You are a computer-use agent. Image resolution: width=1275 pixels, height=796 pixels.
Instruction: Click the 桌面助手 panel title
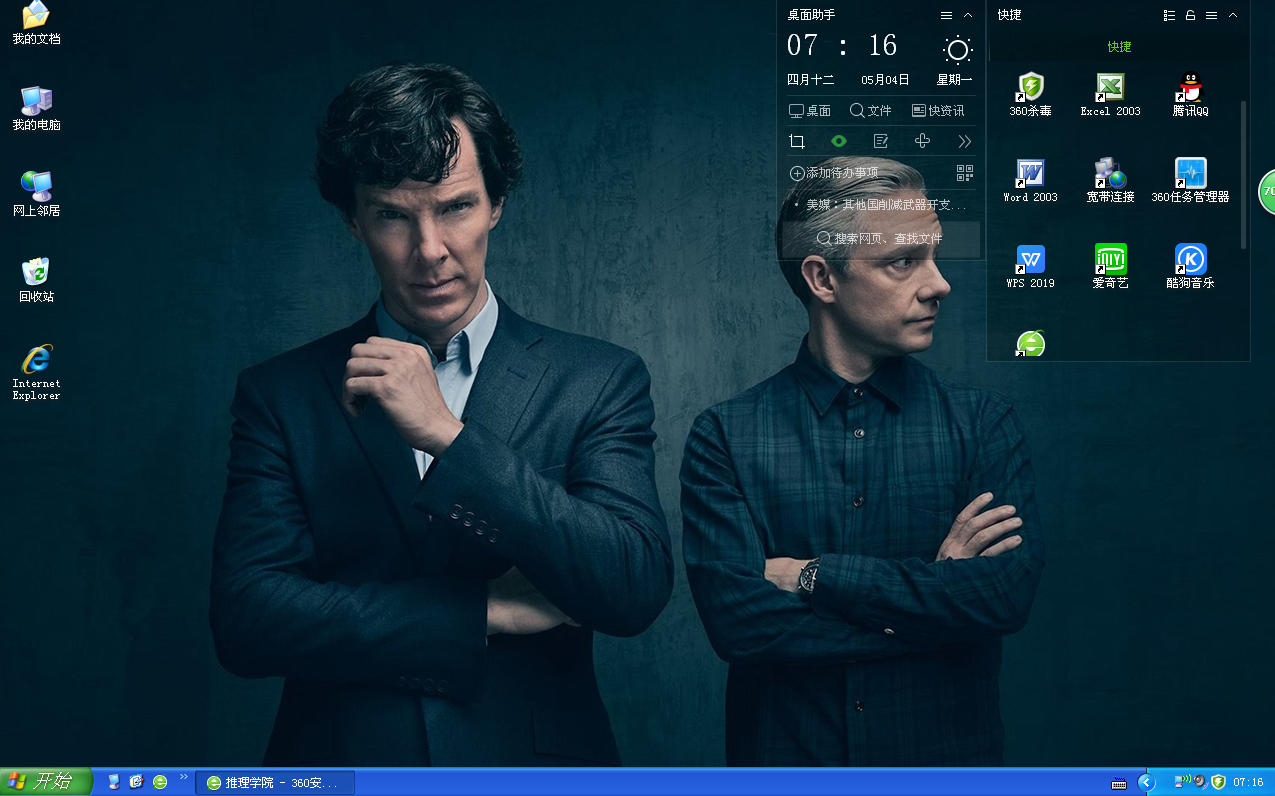(811, 15)
